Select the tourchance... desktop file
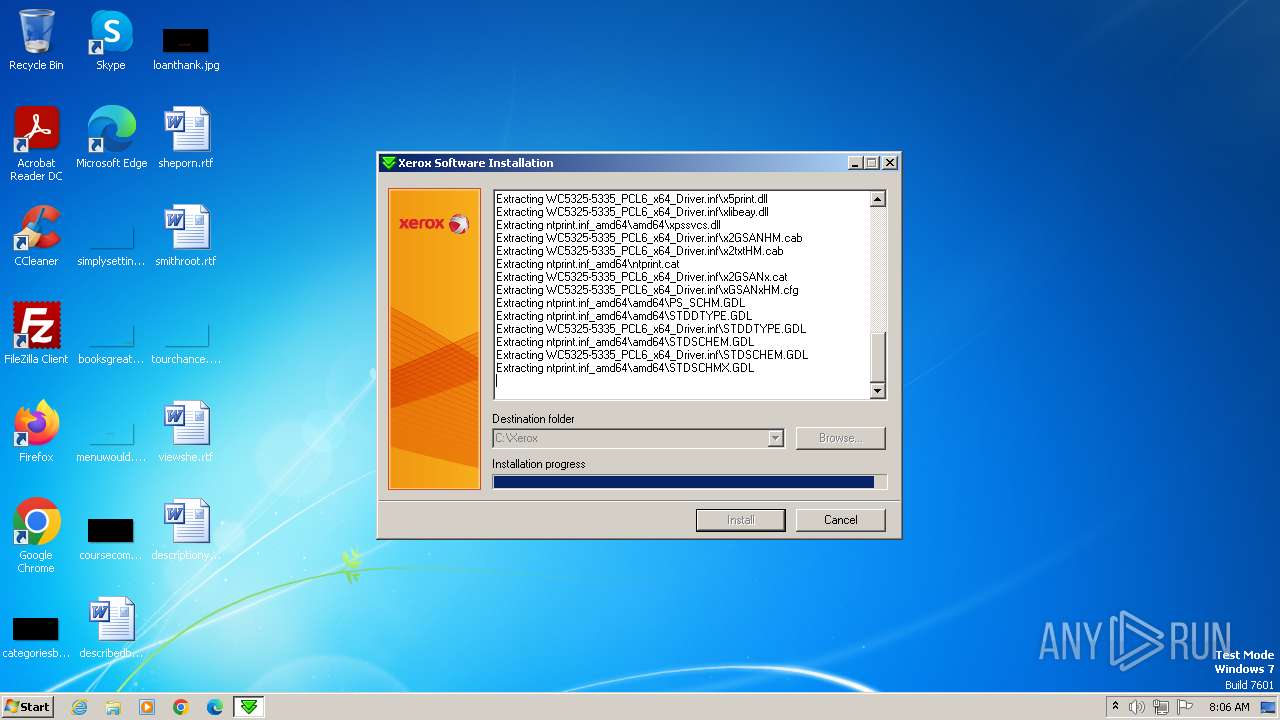This screenshot has width=1280, height=720. pos(186,341)
